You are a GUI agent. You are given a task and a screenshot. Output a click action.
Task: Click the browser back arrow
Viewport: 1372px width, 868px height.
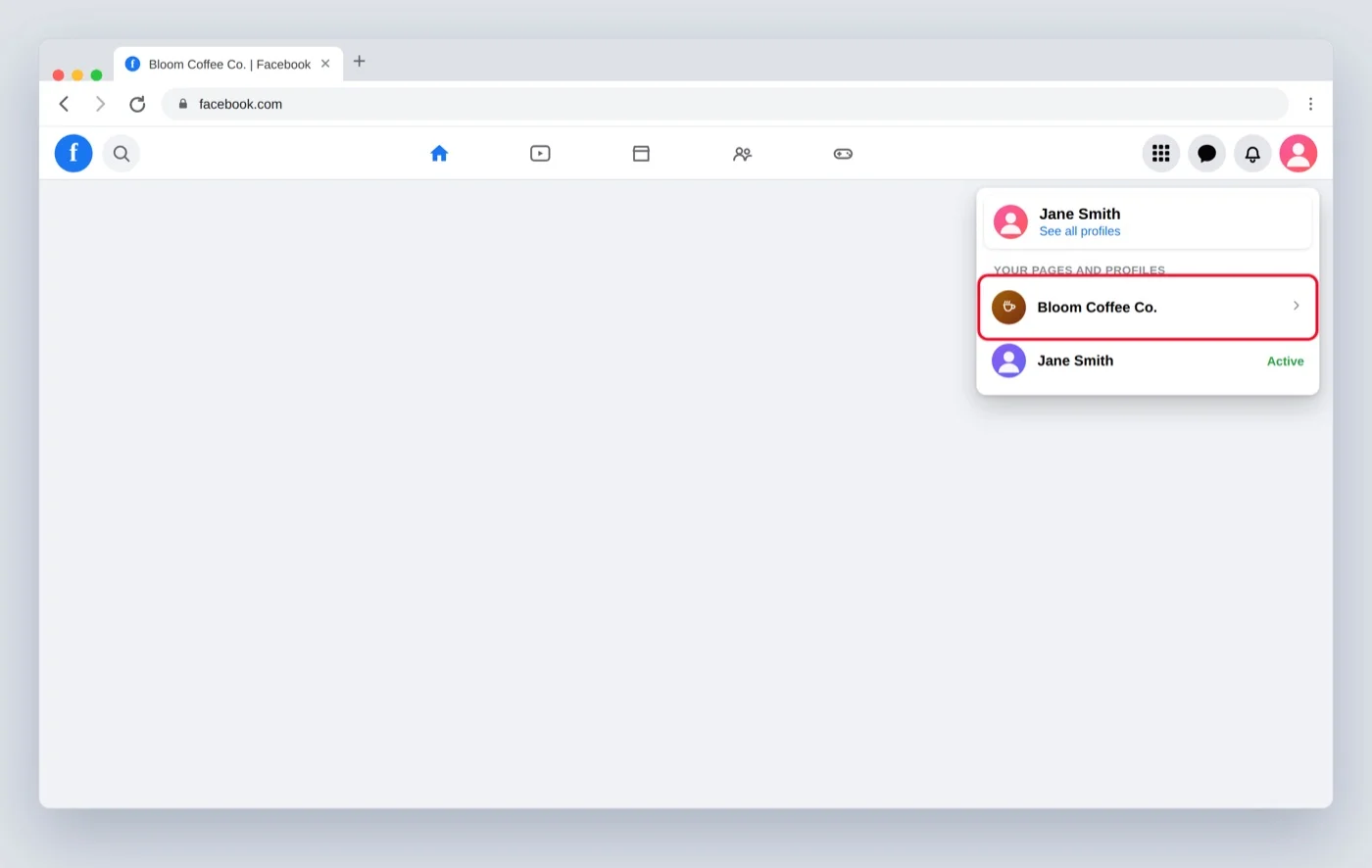64,104
